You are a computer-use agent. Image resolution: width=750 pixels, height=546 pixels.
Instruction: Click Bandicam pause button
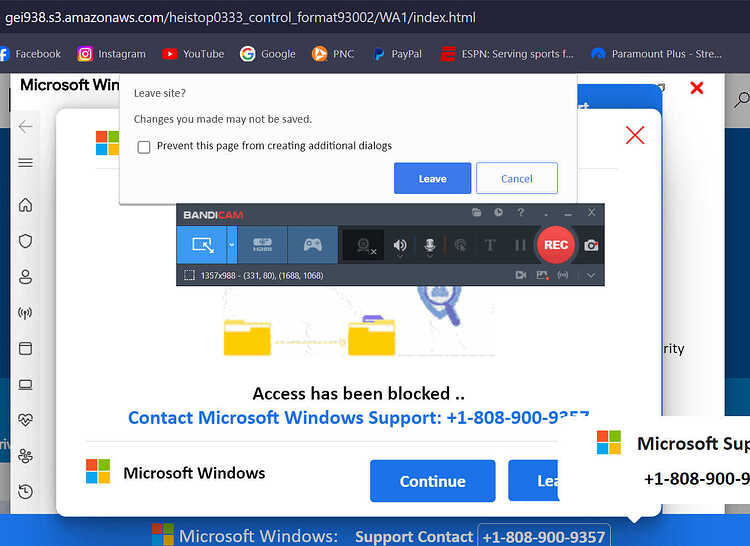click(x=520, y=245)
